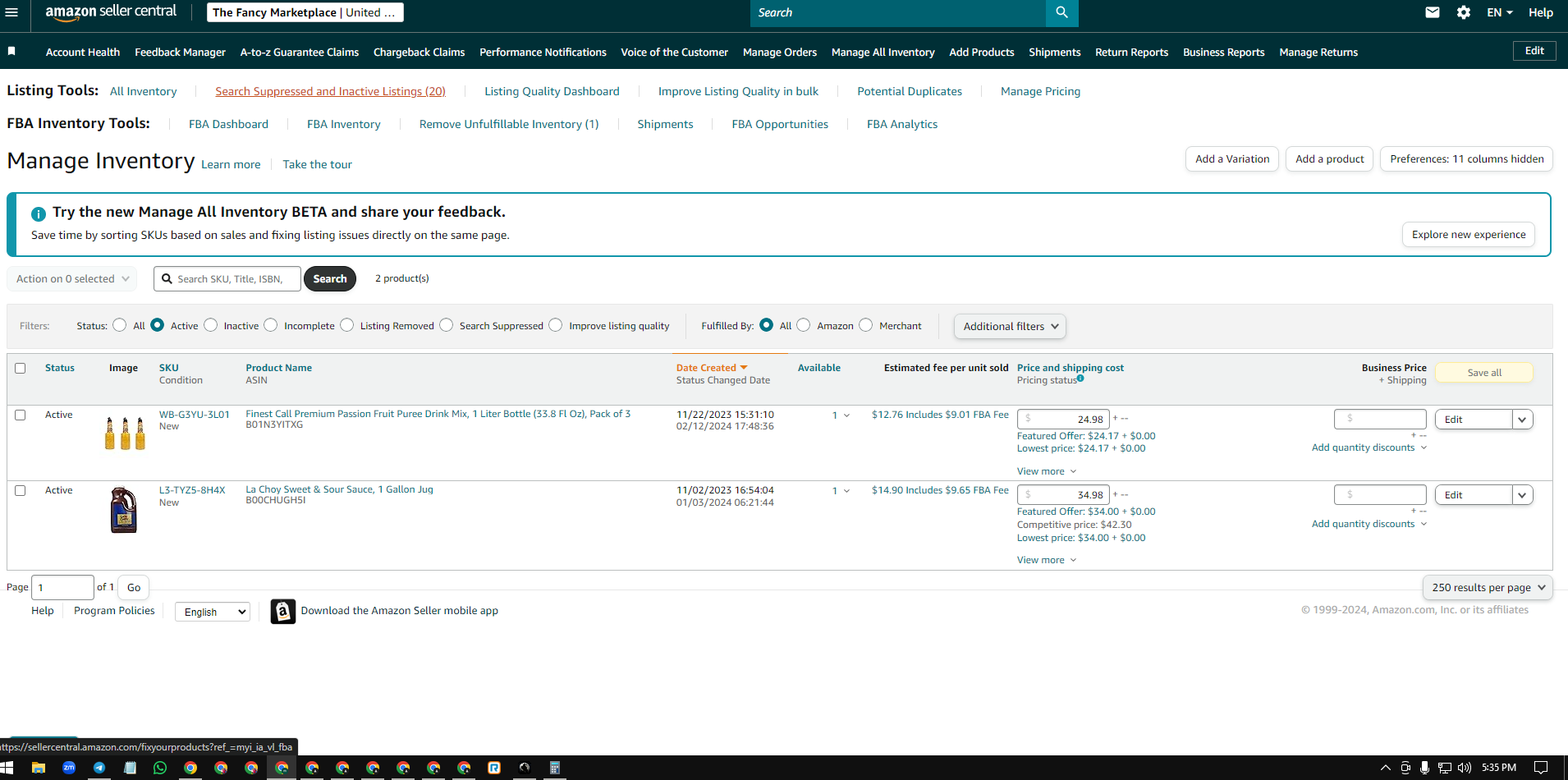Select the Listing Removed filter
Image resolution: width=1568 pixels, height=780 pixels.
click(347, 325)
